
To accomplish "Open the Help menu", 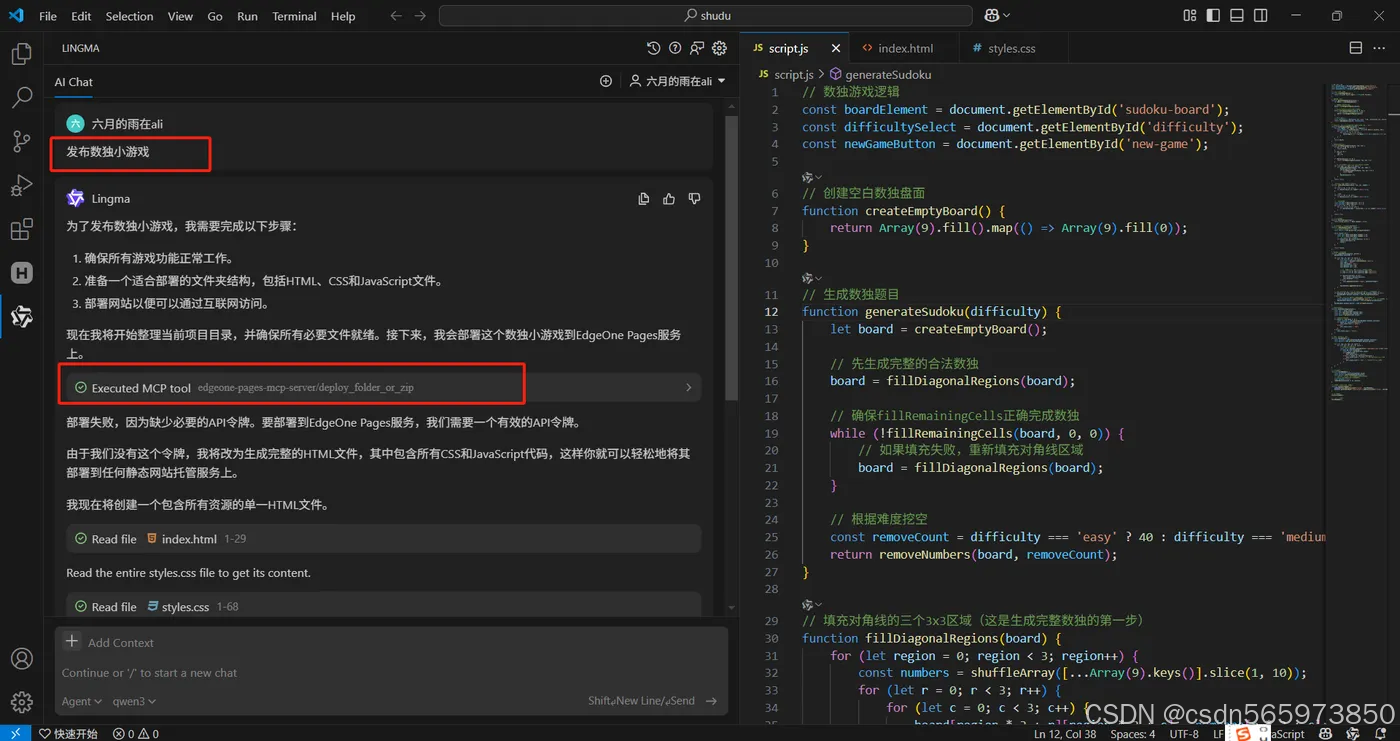I will 343,16.
